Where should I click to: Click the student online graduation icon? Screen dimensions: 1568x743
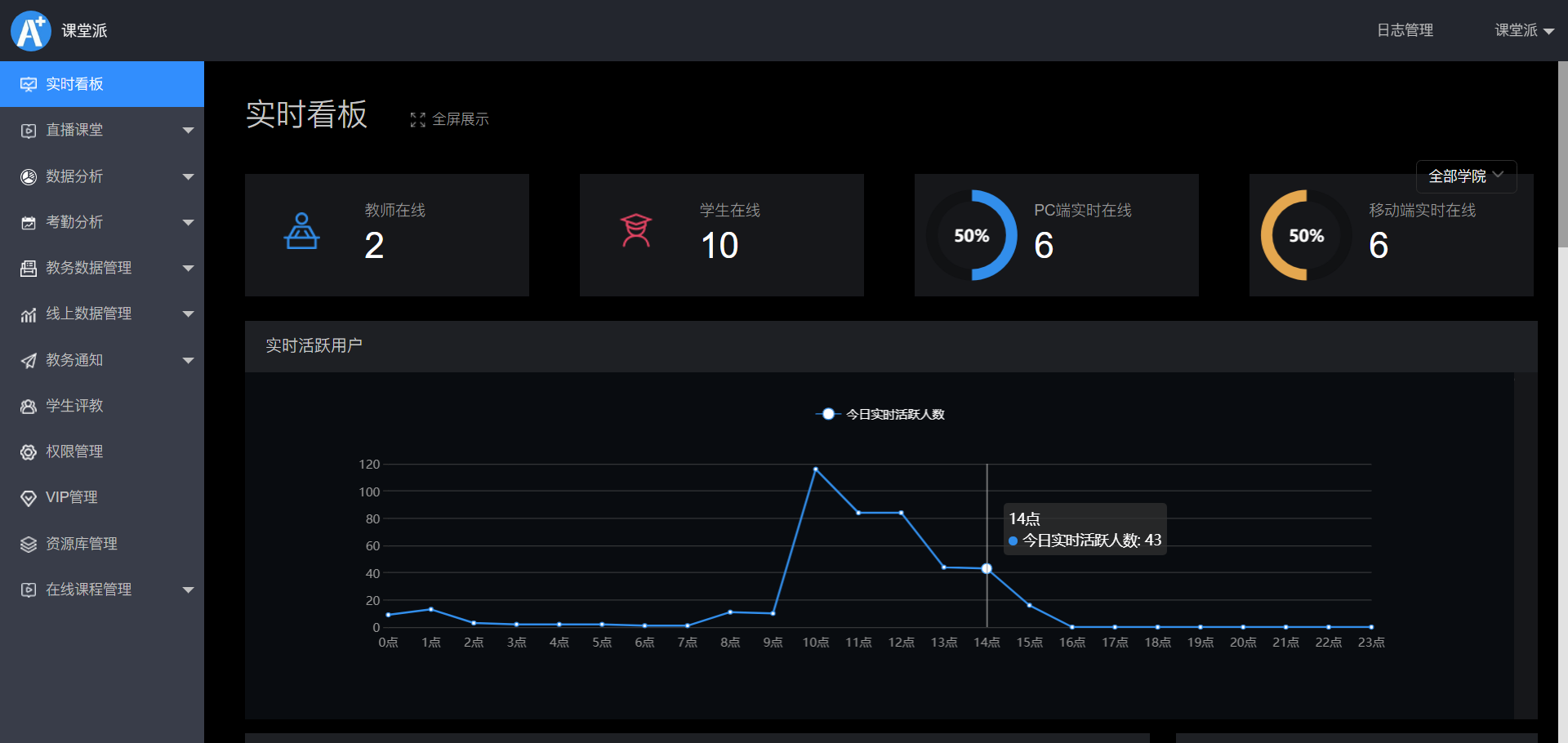point(635,230)
